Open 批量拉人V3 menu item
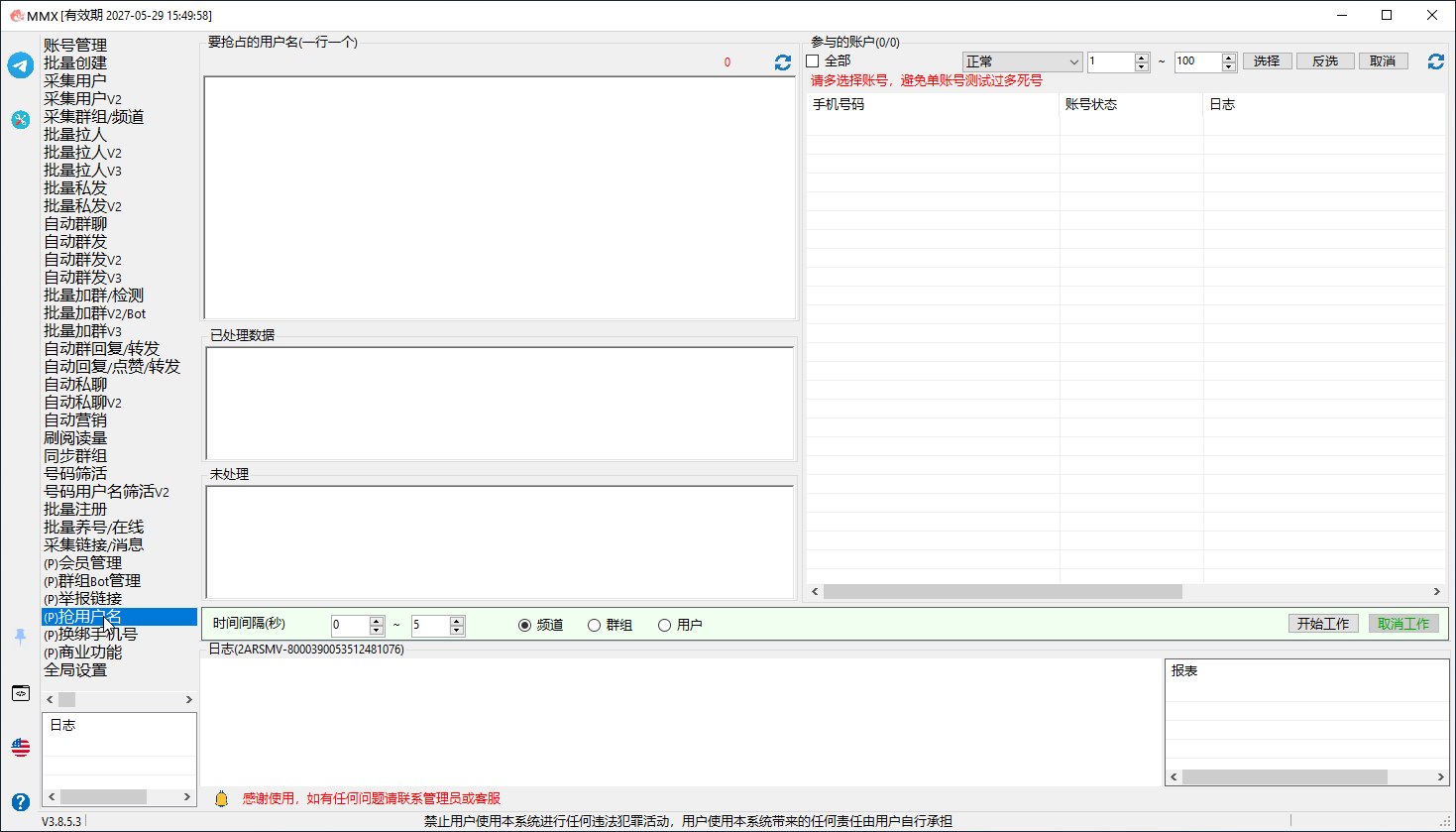This screenshot has width=1456, height=832. pyautogui.click(x=83, y=171)
